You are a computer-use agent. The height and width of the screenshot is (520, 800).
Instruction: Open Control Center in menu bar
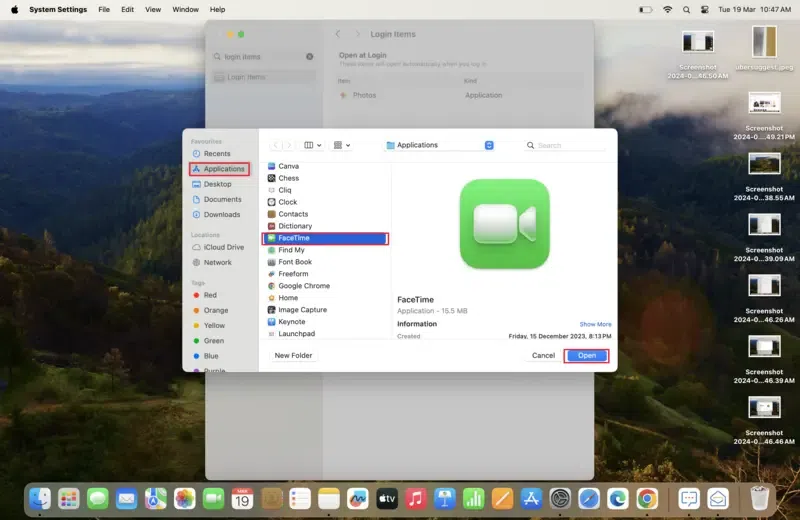(705, 10)
